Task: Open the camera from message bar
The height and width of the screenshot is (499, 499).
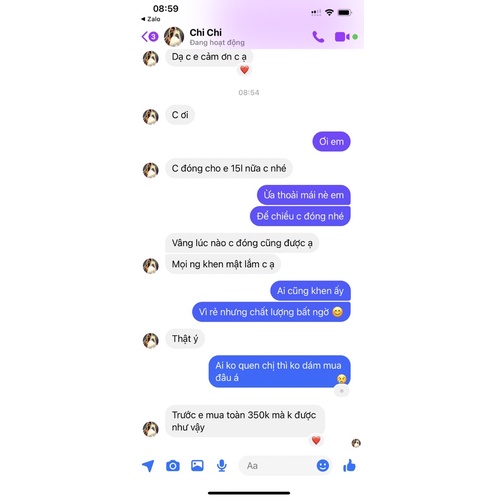Action: 173,465
